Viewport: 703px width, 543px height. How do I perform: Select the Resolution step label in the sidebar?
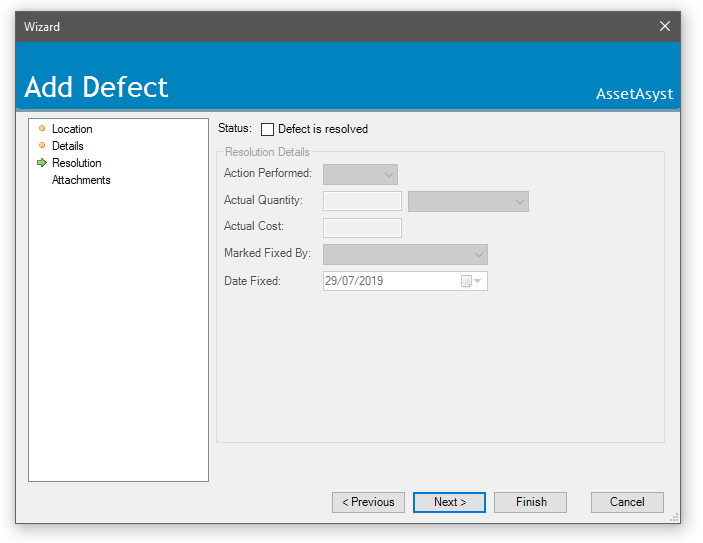click(77, 163)
